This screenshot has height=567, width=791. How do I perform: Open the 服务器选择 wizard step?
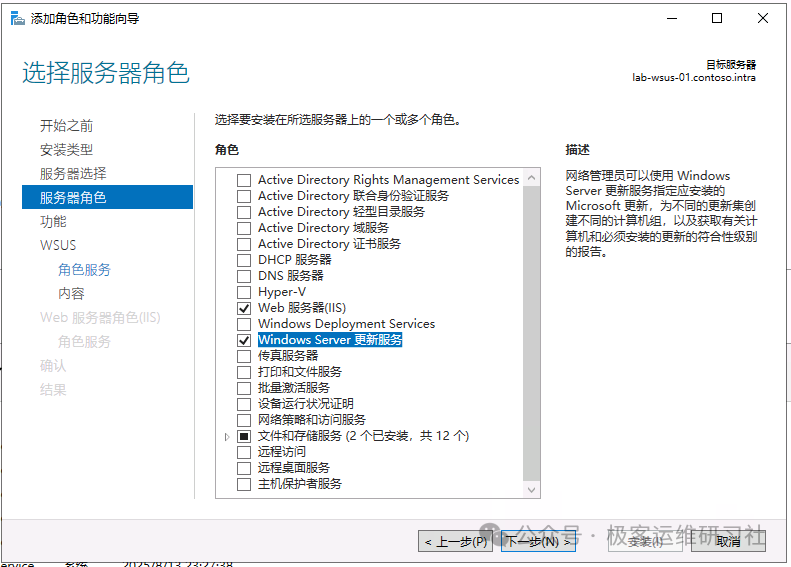pos(73,174)
